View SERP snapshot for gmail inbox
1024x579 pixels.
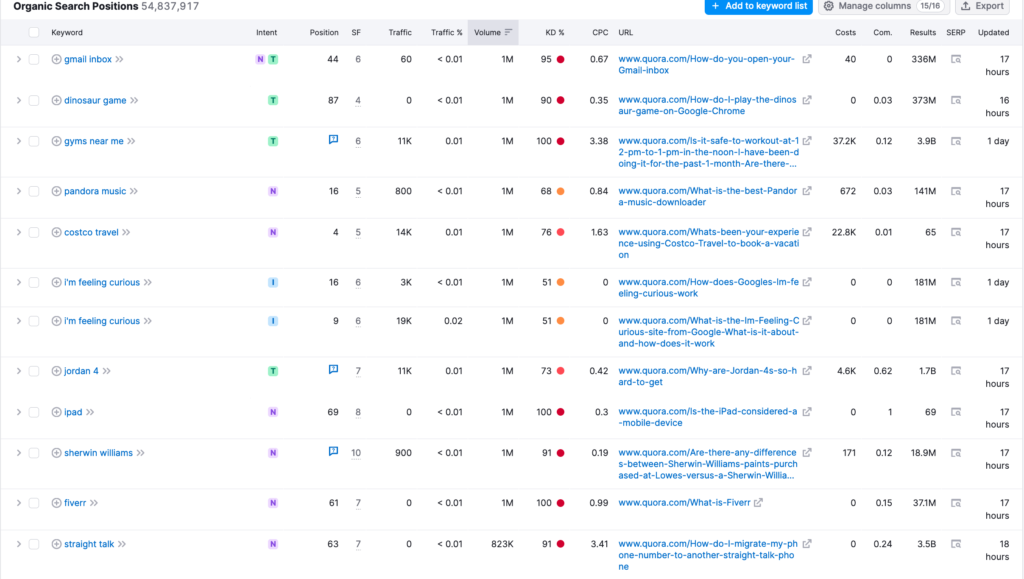pyautogui.click(x=956, y=59)
